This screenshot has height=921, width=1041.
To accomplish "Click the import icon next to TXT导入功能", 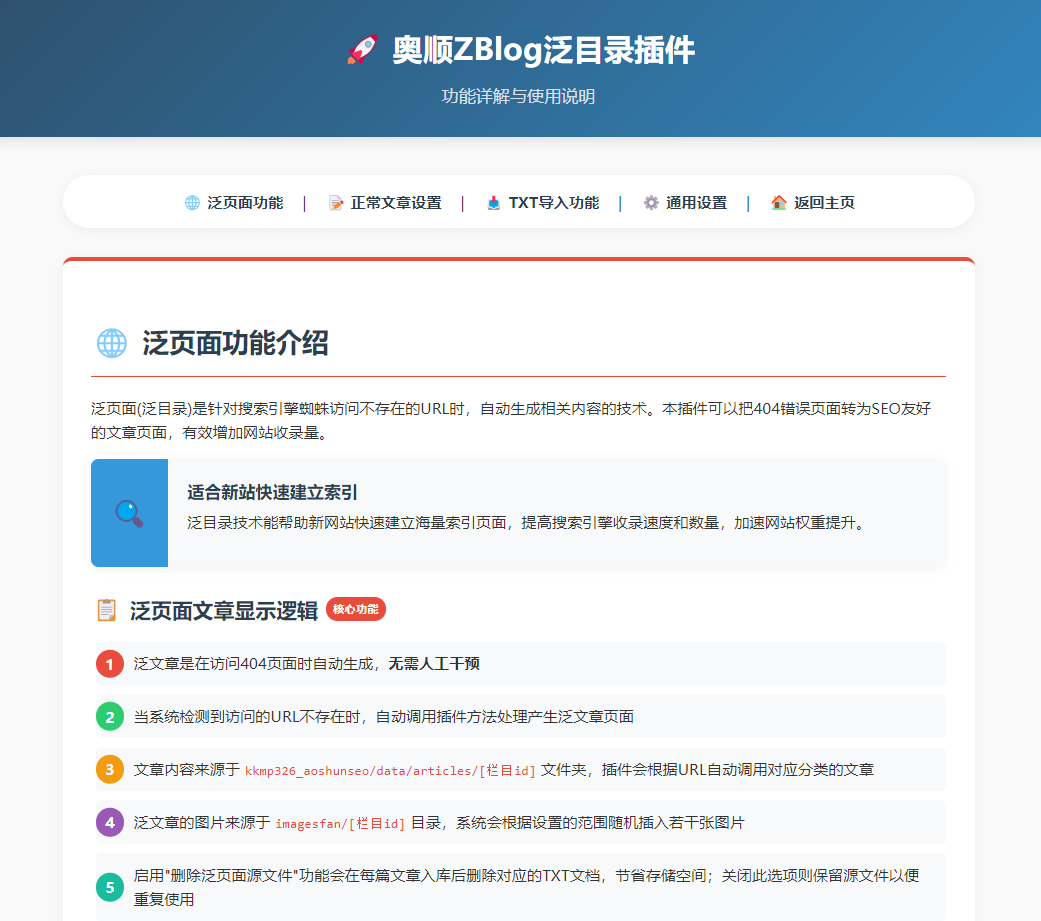I will tap(493, 203).
